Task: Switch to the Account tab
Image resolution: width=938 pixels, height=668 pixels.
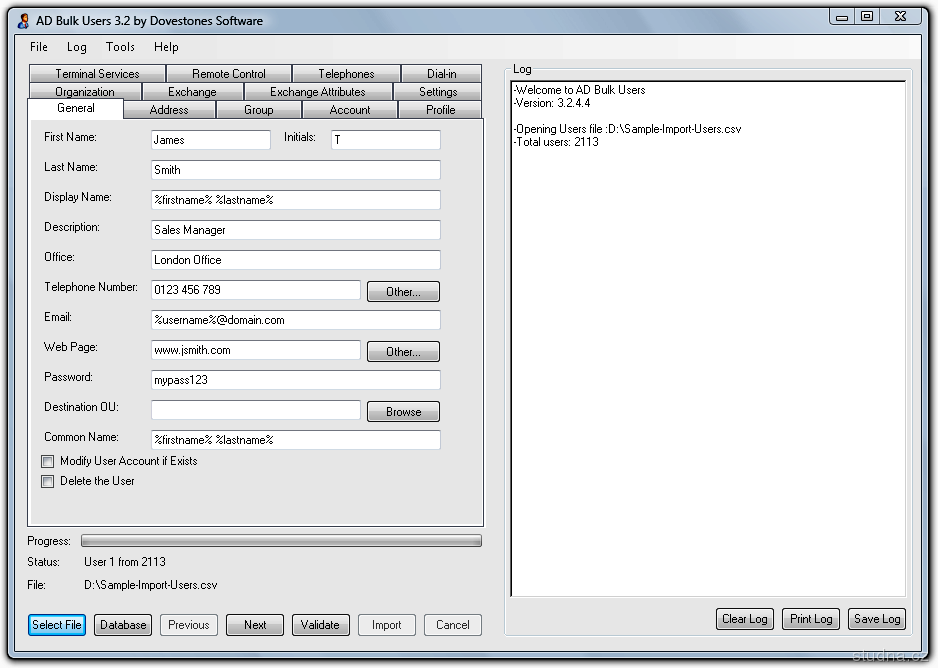Action: 350,109
